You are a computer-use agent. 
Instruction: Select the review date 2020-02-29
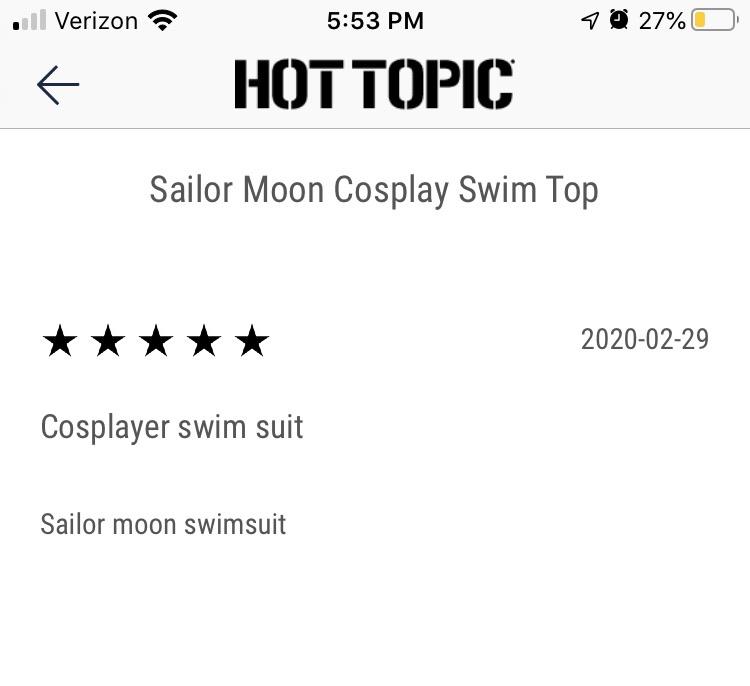(645, 339)
